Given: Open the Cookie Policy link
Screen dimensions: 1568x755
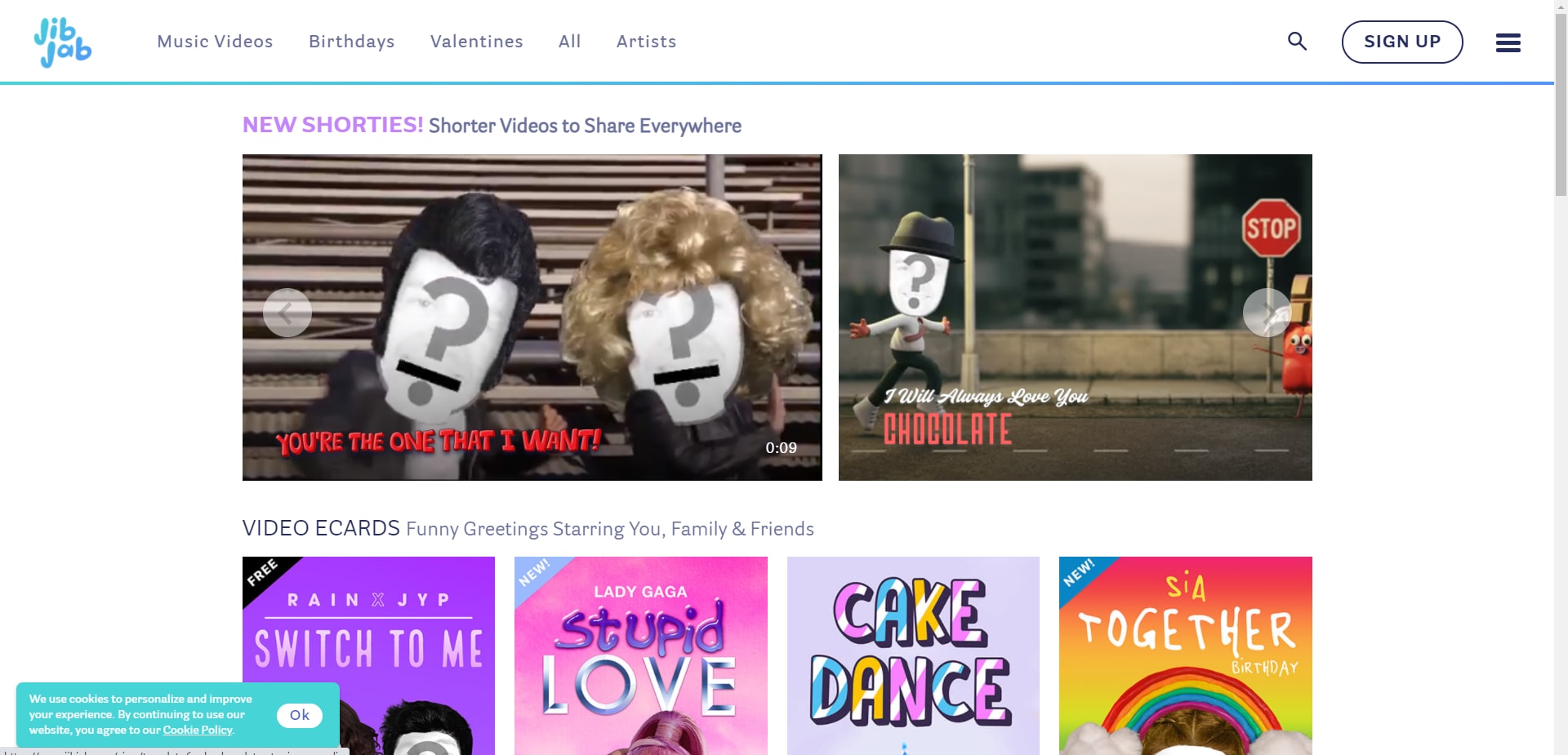Looking at the screenshot, I should (198, 730).
